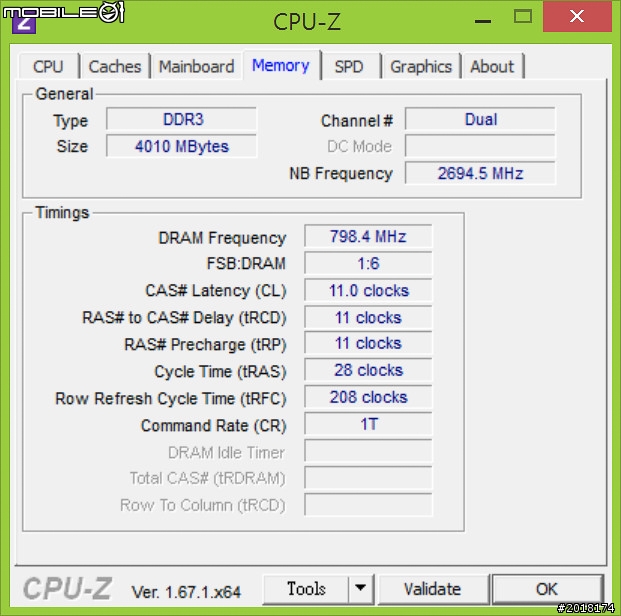
Task: Click the CPU-Z title bar app icon
Action: coord(24,24)
